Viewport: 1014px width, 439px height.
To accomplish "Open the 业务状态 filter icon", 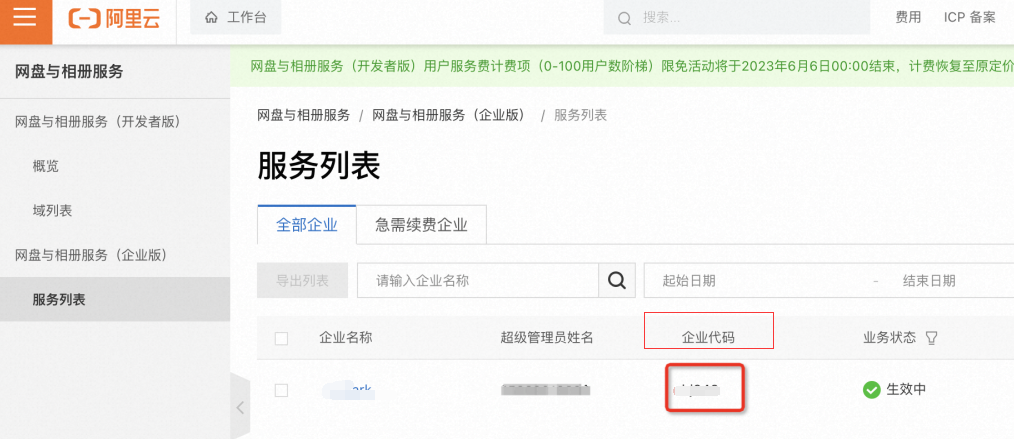I will (x=931, y=337).
